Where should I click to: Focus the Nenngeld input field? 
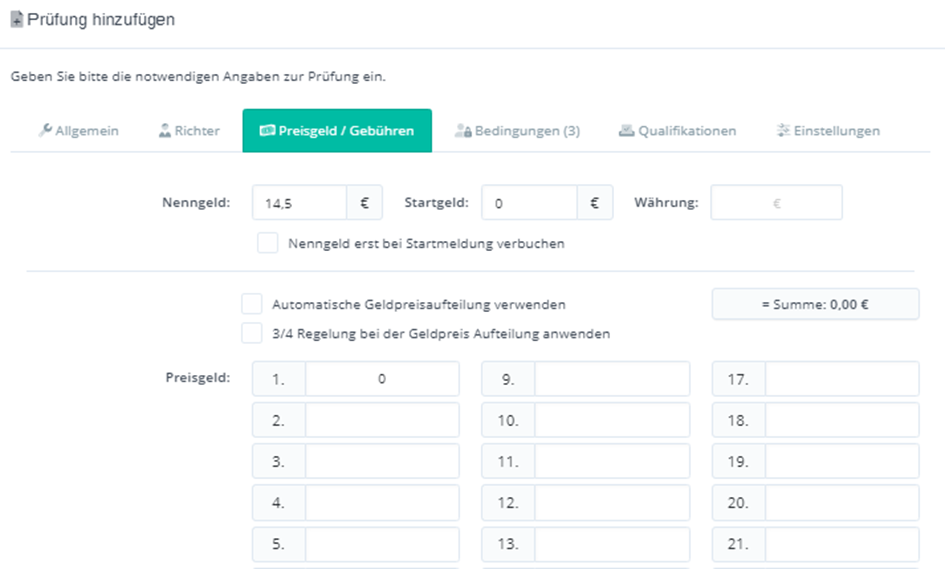pyautogui.click(x=300, y=203)
